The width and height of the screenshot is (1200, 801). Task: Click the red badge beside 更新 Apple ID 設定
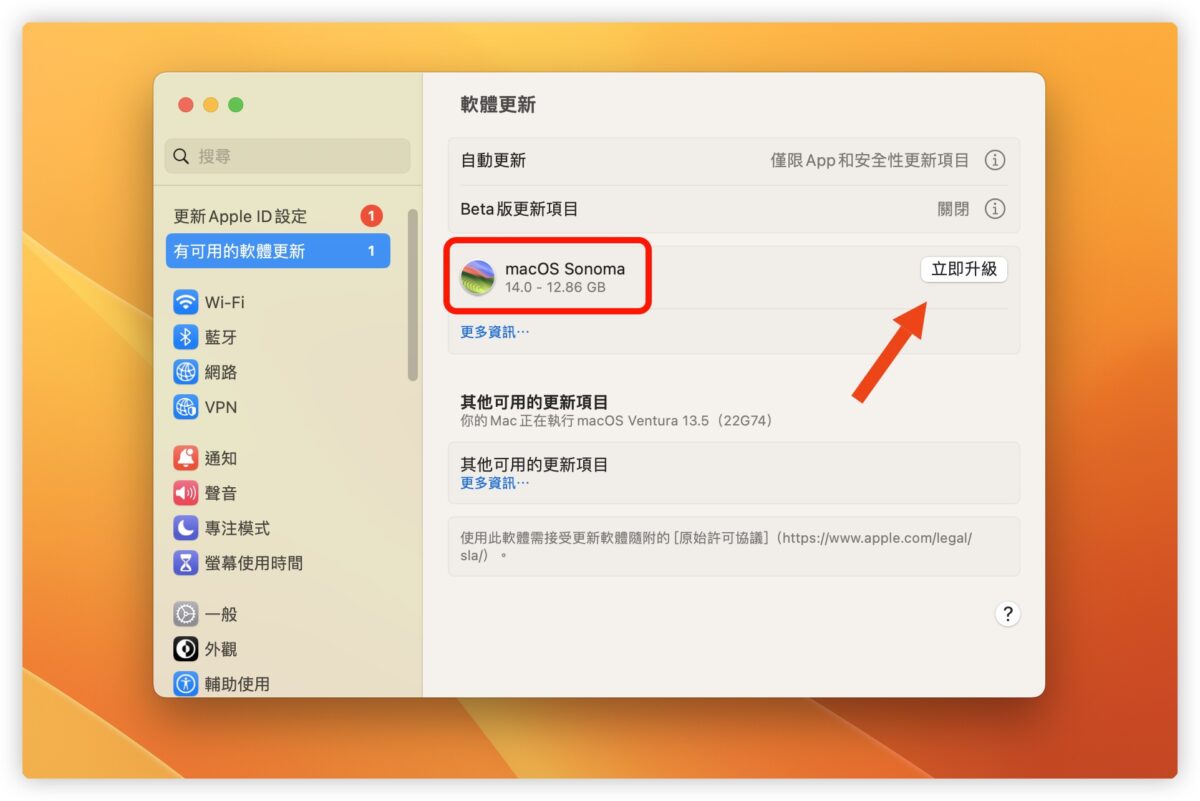click(x=371, y=216)
